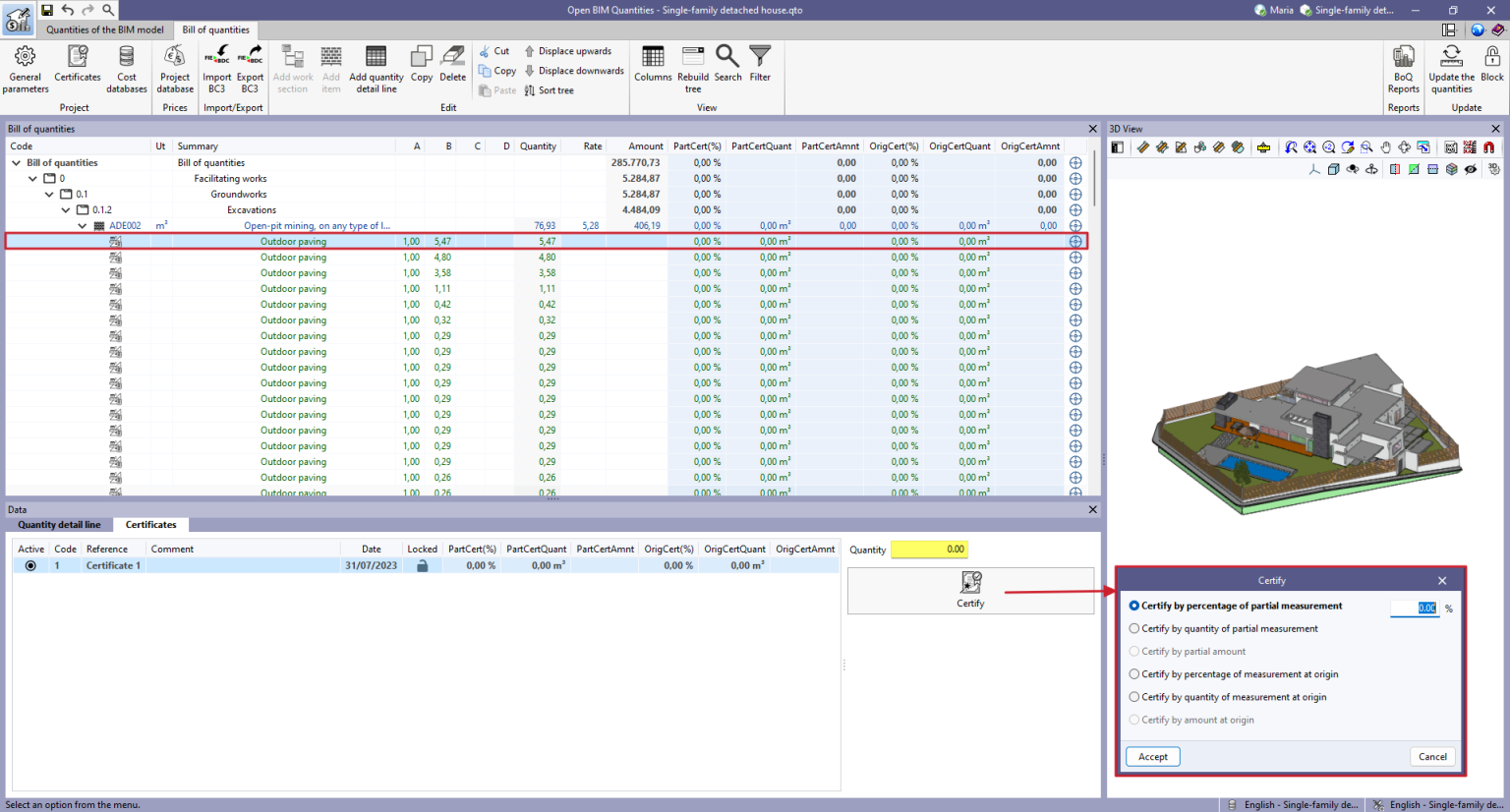This screenshot has width=1510, height=812.
Task: Open the Certificates data tab
Action: click(151, 525)
